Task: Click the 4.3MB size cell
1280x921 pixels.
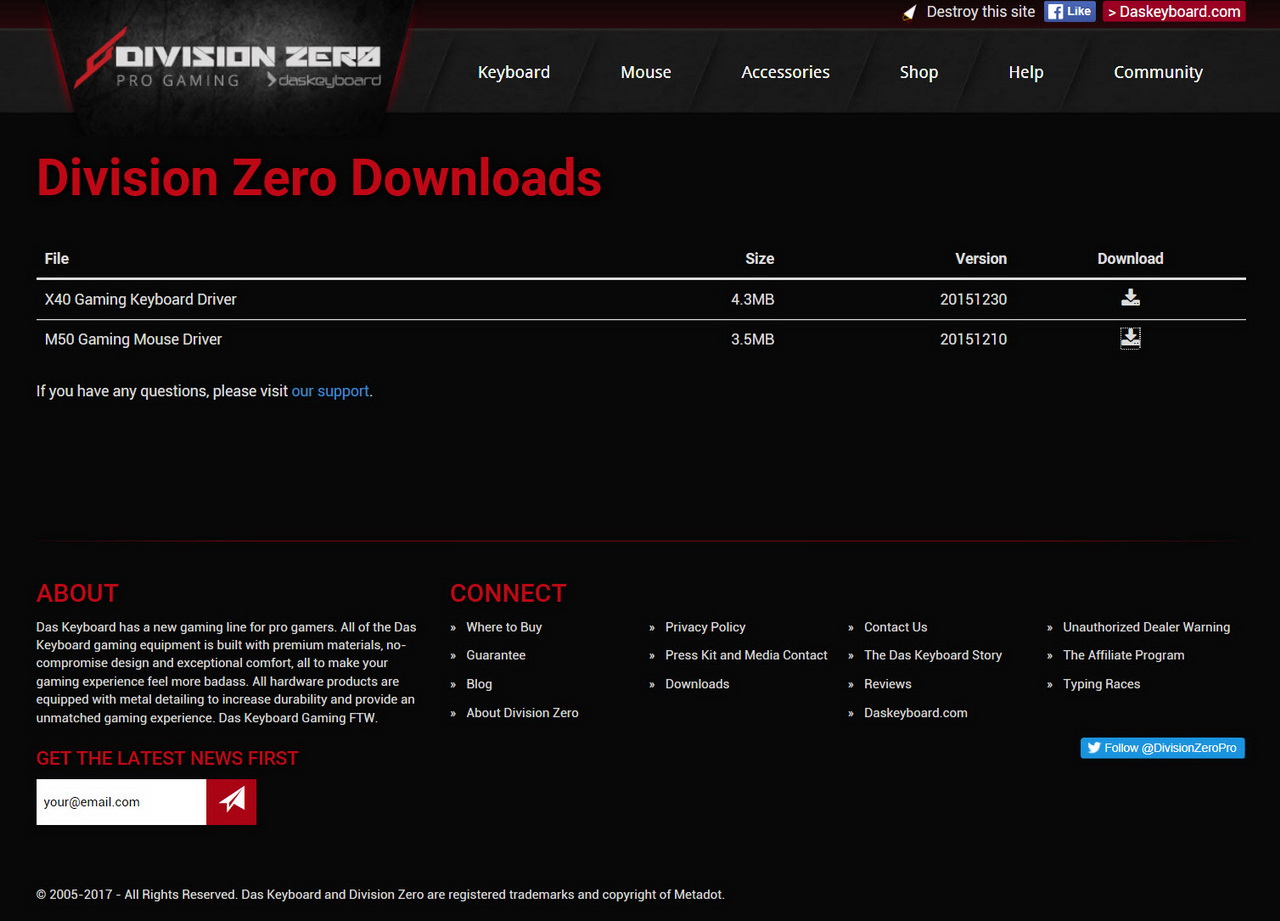Action: coord(752,299)
